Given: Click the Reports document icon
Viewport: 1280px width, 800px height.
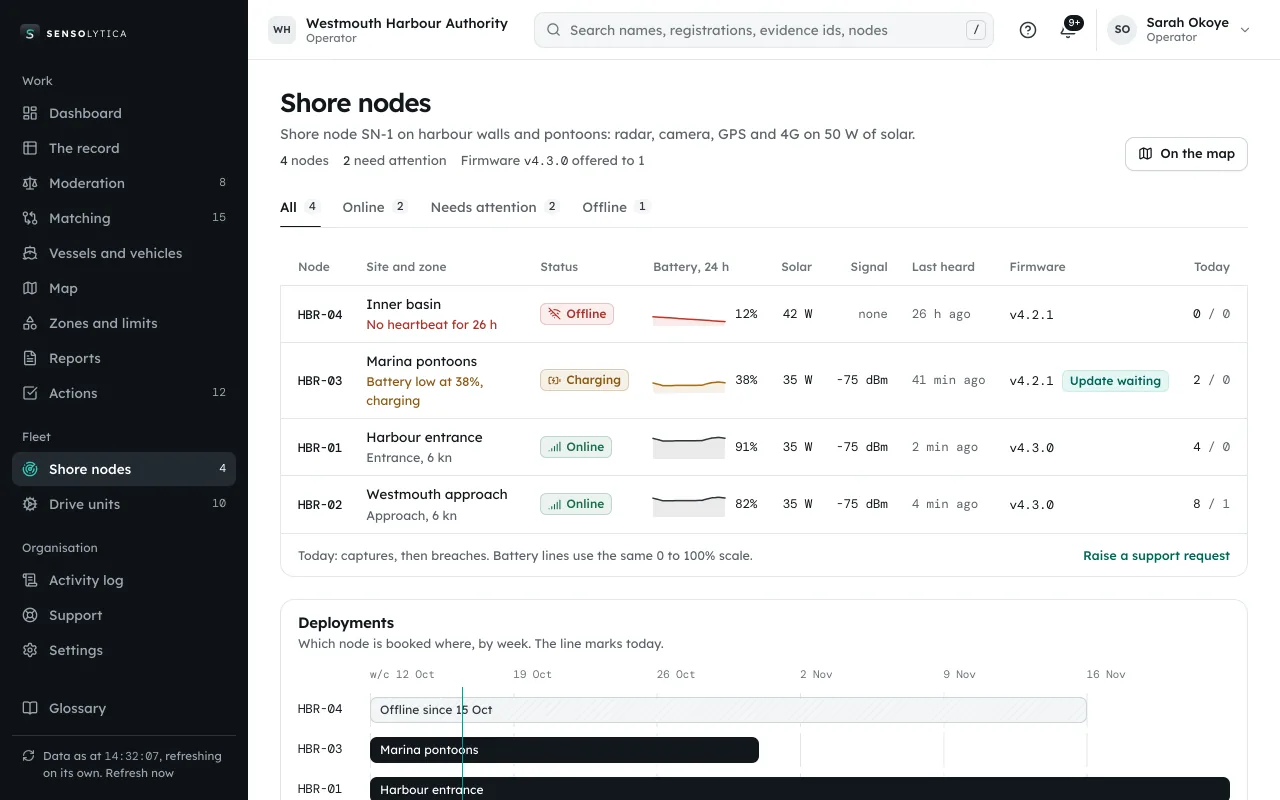Looking at the screenshot, I should click(x=30, y=358).
